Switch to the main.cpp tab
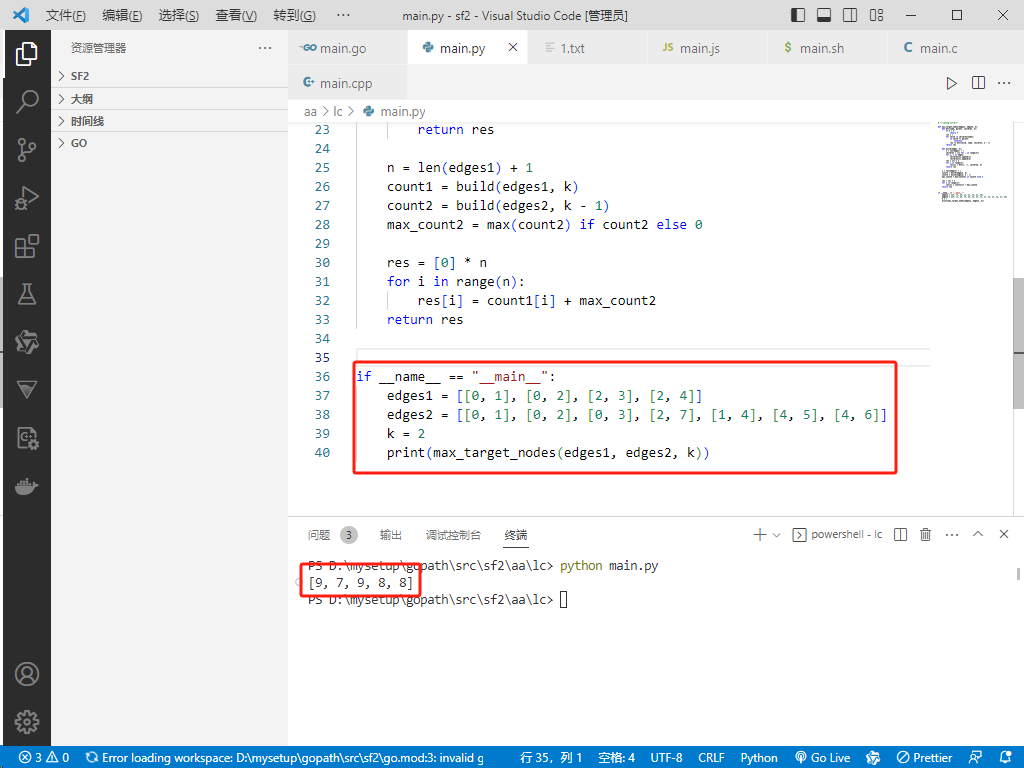The width and height of the screenshot is (1024, 768). 347,83
